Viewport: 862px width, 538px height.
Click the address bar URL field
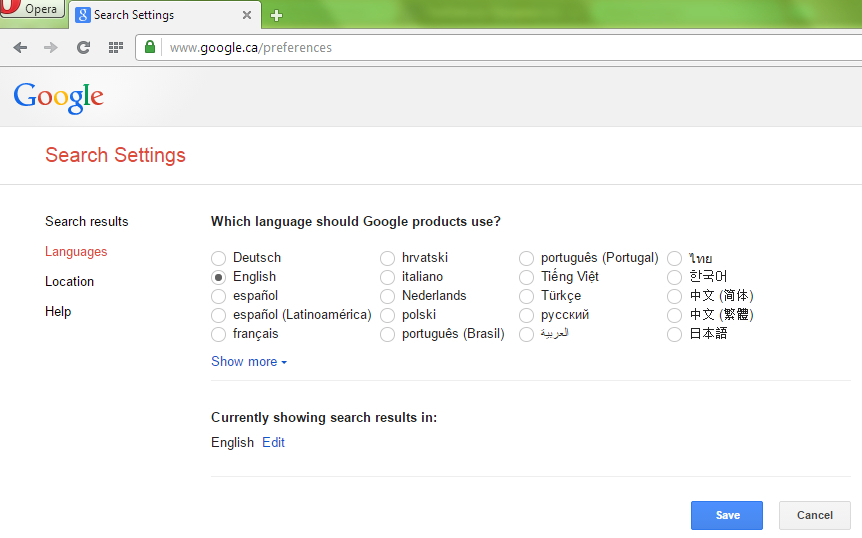511,48
